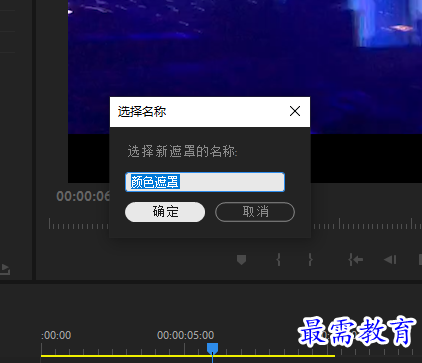
Task: Close the 选择名称 dialog
Action: pos(295,111)
